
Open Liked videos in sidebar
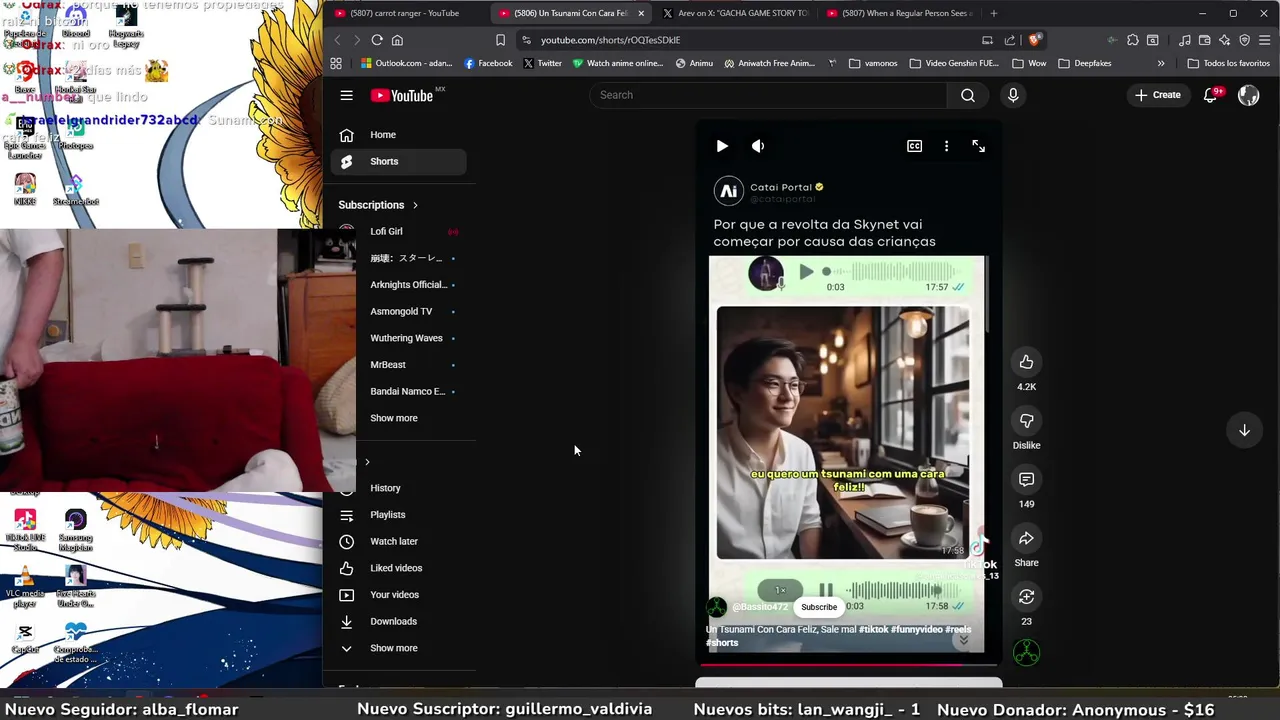coord(398,568)
